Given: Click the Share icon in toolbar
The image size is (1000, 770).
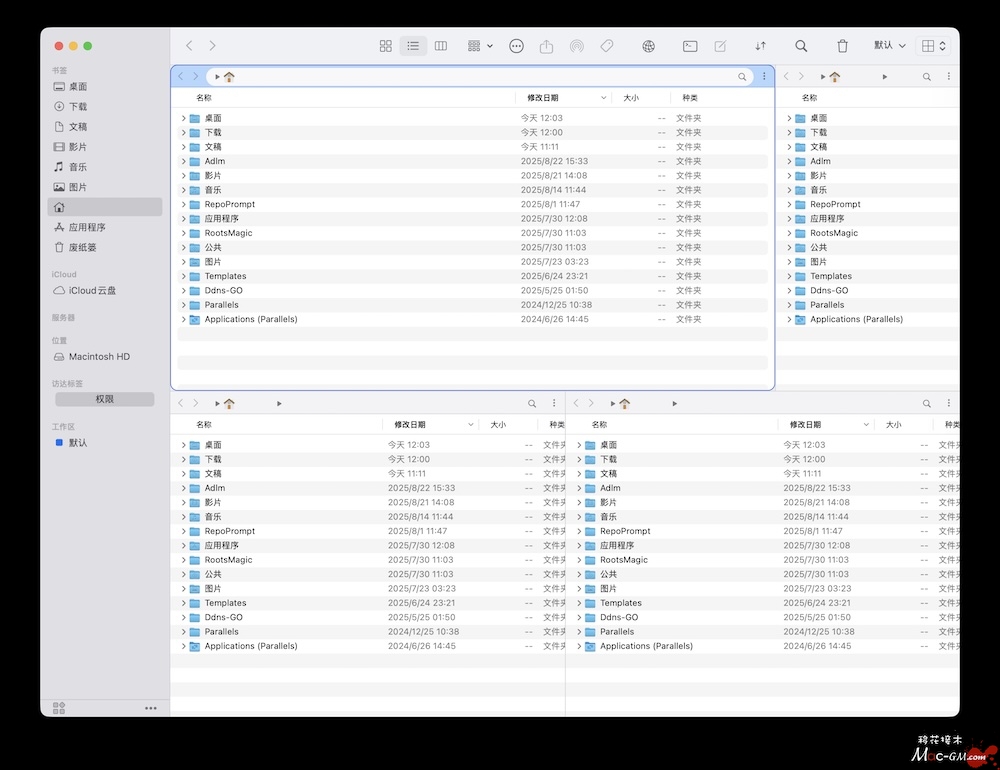Looking at the screenshot, I should point(547,46).
